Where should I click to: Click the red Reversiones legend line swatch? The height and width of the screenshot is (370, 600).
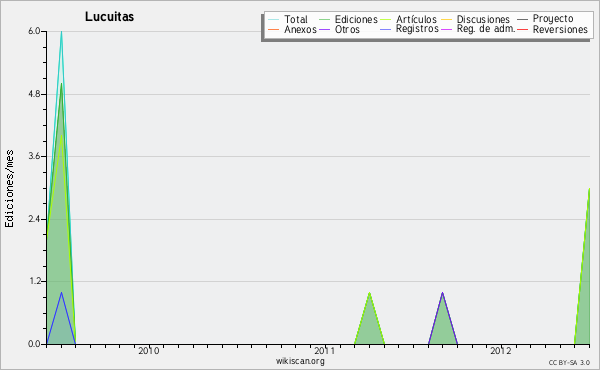coord(522,29)
